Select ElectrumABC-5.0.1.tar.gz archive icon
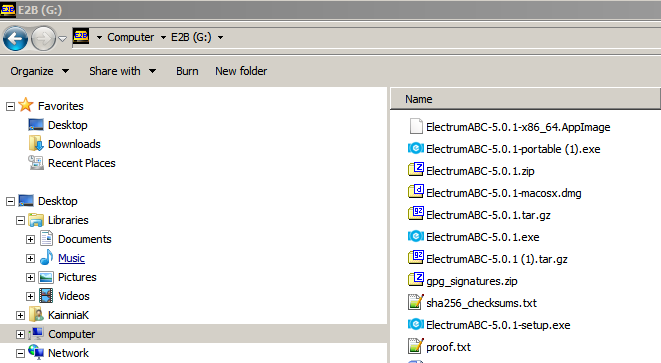This screenshot has width=661, height=363. (416, 213)
